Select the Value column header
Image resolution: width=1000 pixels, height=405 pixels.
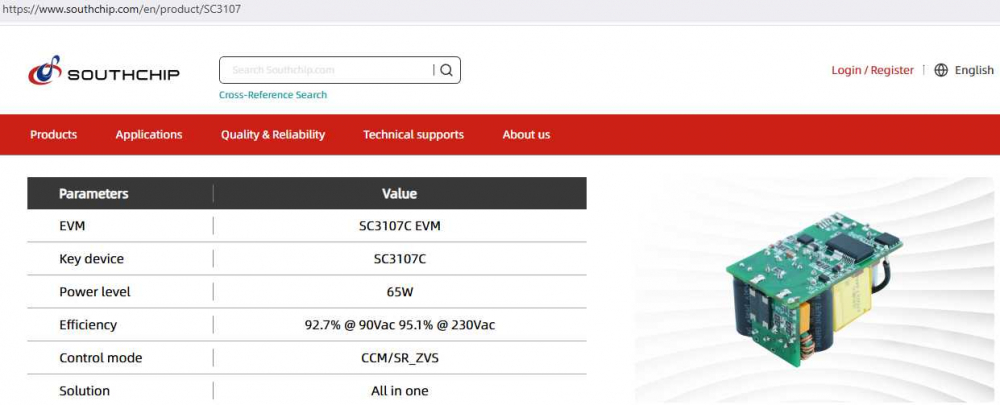tap(399, 194)
